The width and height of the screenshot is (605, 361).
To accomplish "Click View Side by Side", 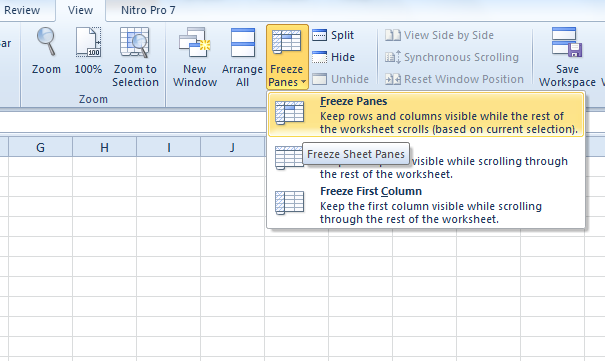I will click(439, 35).
